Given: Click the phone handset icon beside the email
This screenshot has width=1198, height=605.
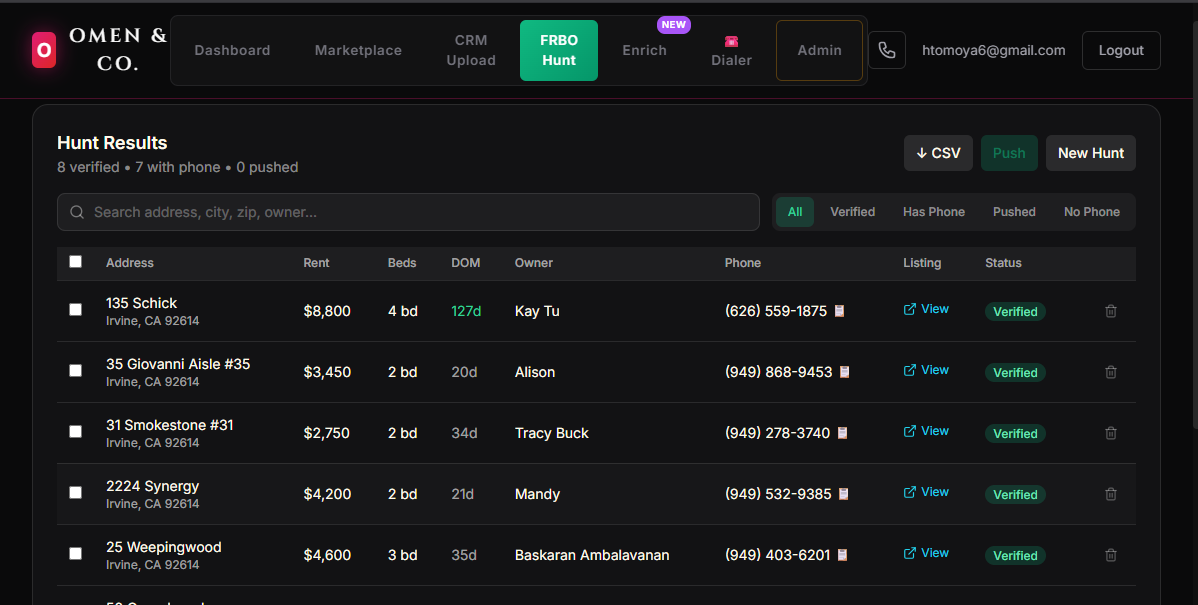Looking at the screenshot, I should coord(887,50).
